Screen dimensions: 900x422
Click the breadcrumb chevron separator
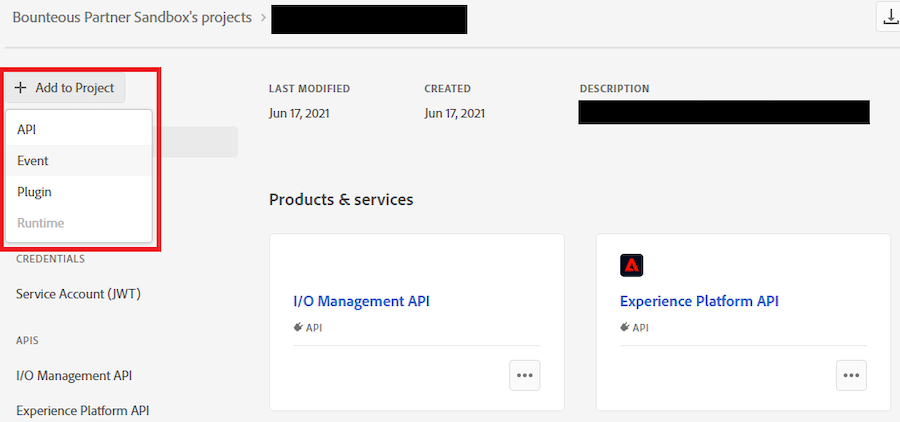263,17
